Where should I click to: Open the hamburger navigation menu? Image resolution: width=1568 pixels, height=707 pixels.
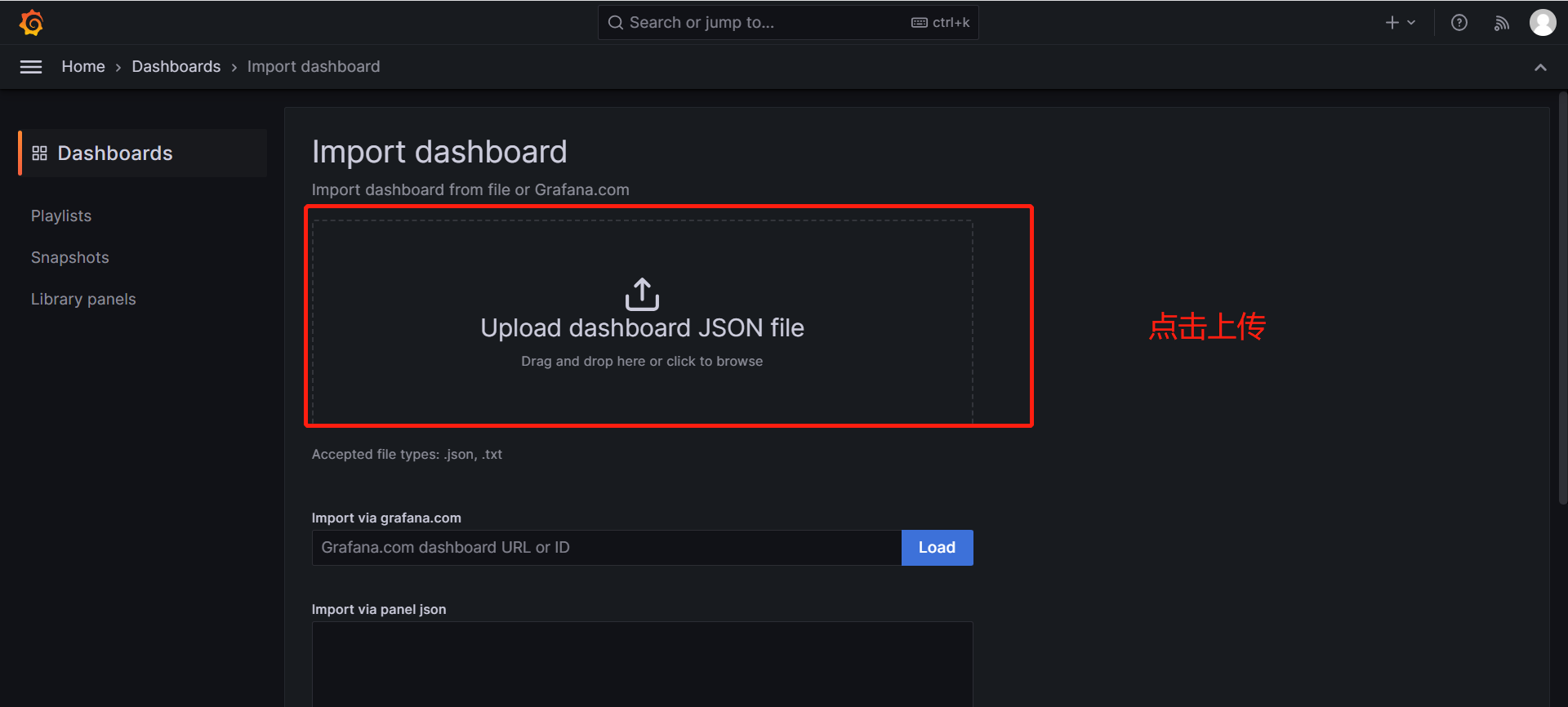point(31,67)
